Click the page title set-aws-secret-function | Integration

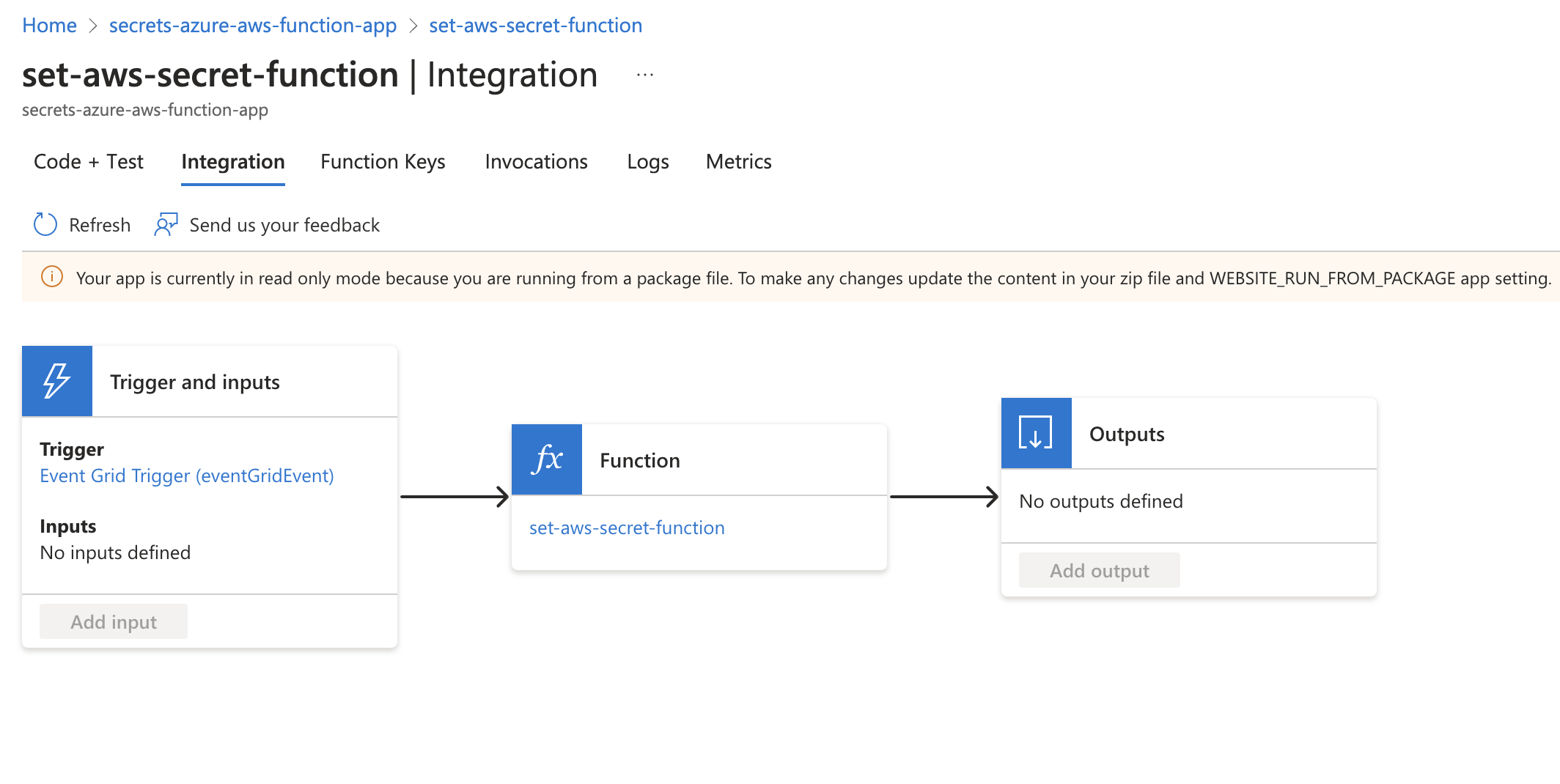pos(310,75)
